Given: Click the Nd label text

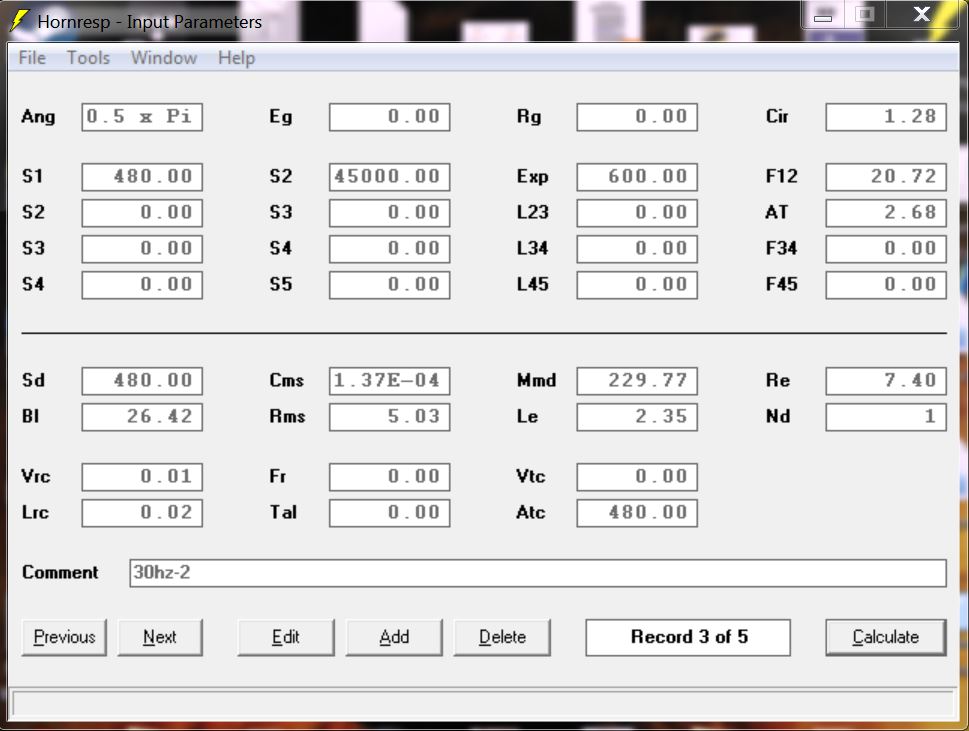Looking at the screenshot, I should 778,416.
